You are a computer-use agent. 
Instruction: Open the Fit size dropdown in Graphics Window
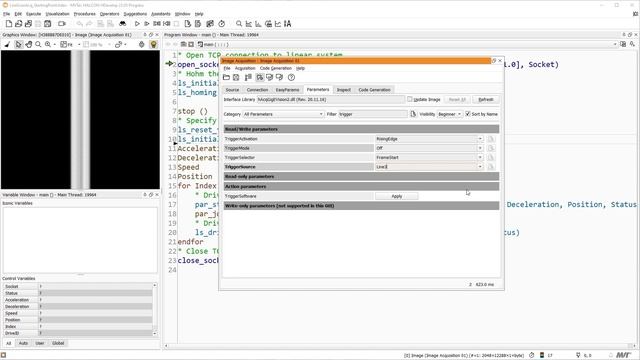tap(79, 44)
